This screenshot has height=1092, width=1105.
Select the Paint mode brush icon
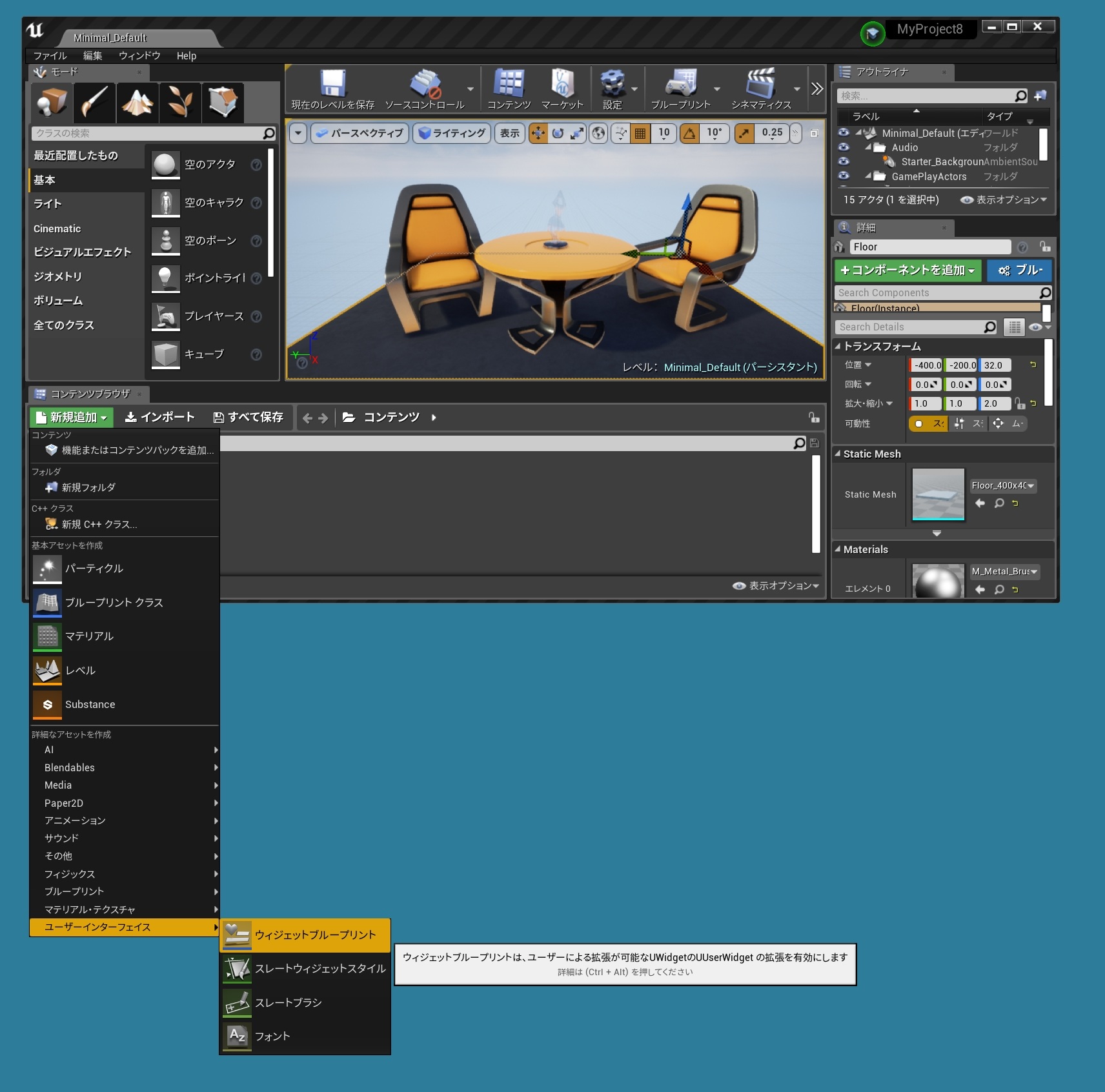coord(95,102)
